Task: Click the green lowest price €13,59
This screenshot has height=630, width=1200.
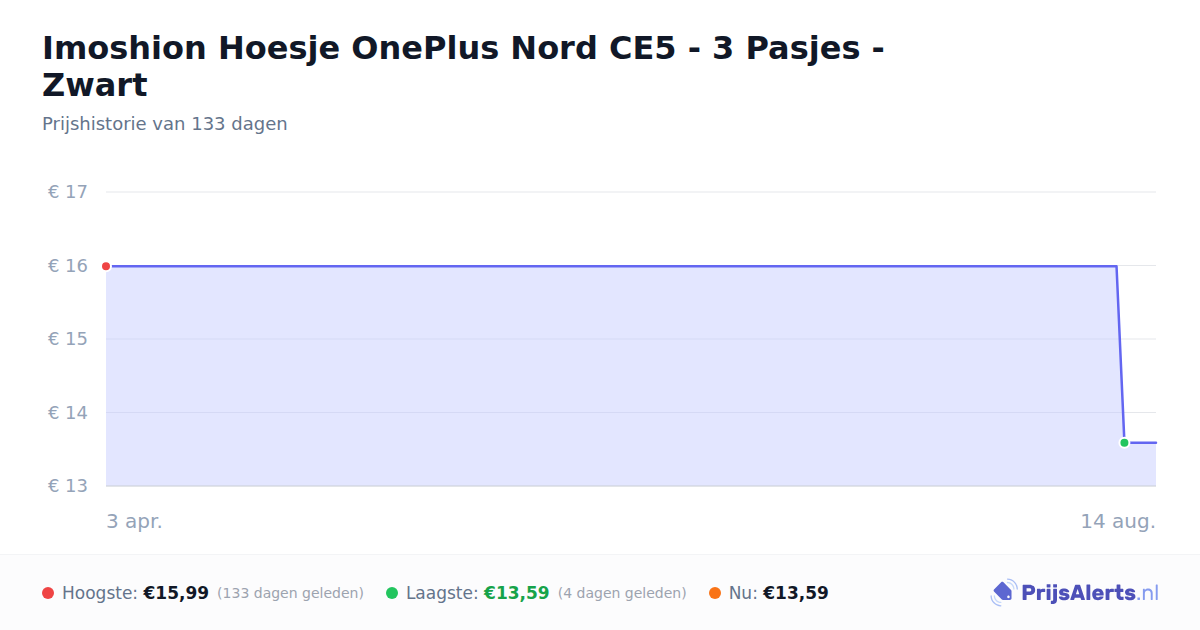Action: [x=517, y=593]
